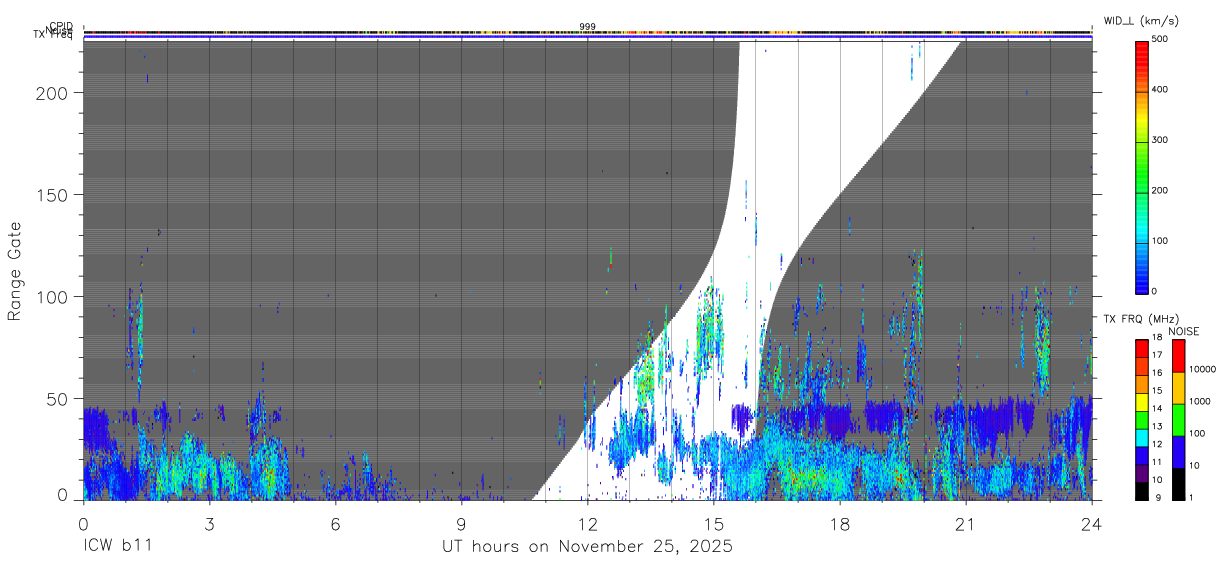Click the 1 tick on NOISE legend
Image resolution: width=1228 pixels, height=567 pixels.
pyautogui.click(x=1193, y=497)
